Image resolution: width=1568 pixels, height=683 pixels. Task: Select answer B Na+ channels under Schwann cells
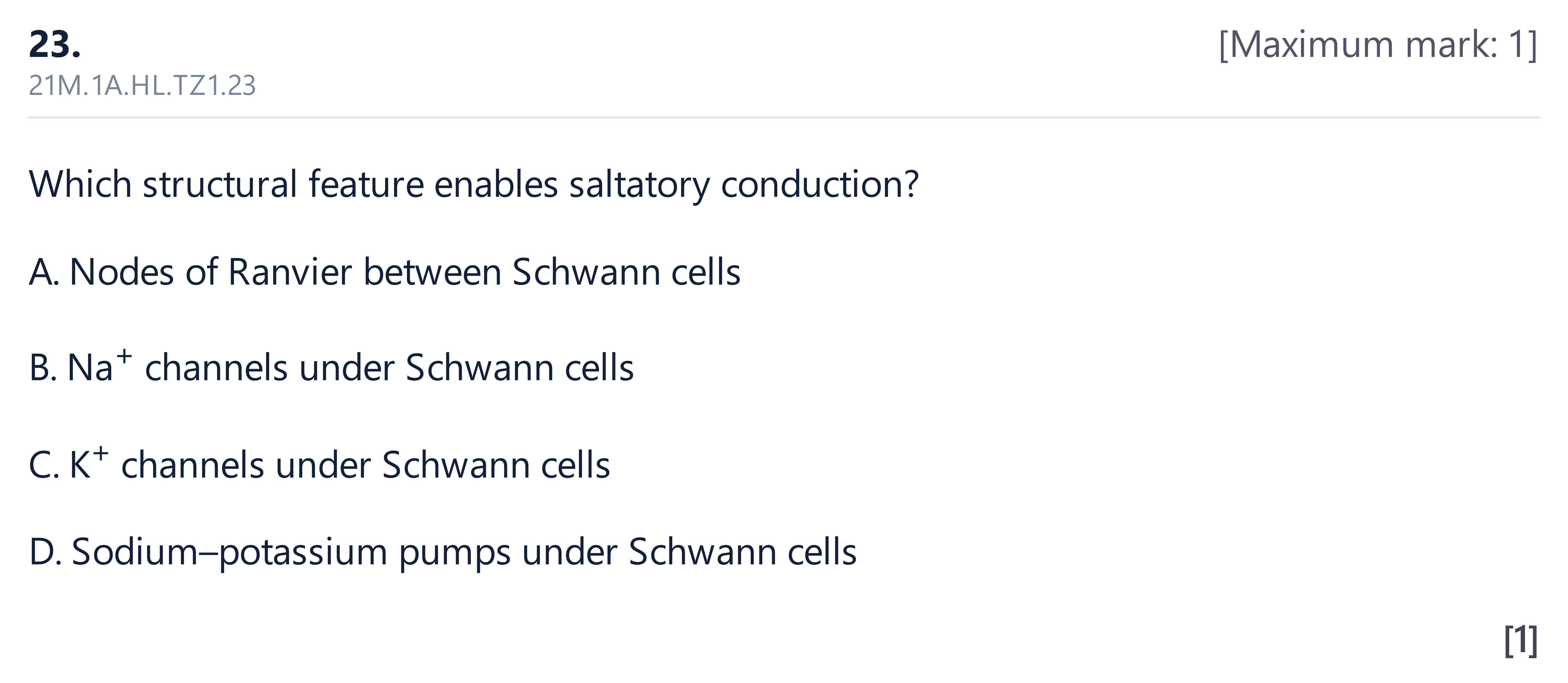(x=331, y=367)
